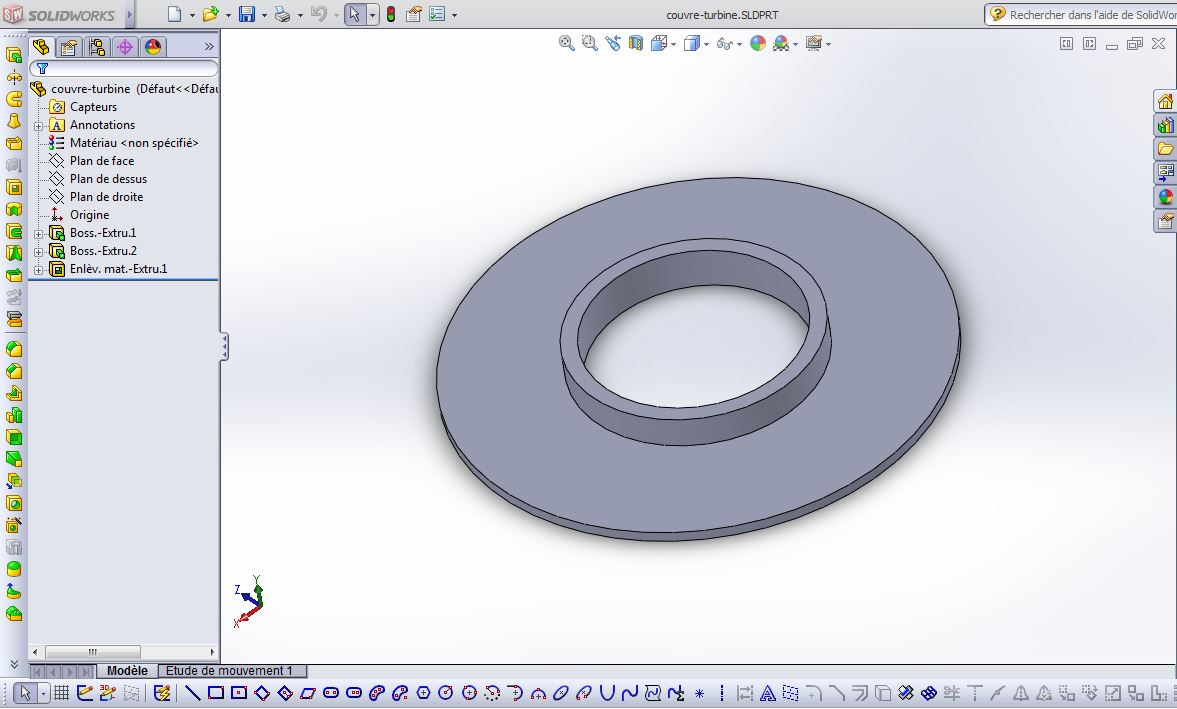Select the Point sketch tool
The height and width of the screenshot is (709, 1177).
[x=700, y=693]
